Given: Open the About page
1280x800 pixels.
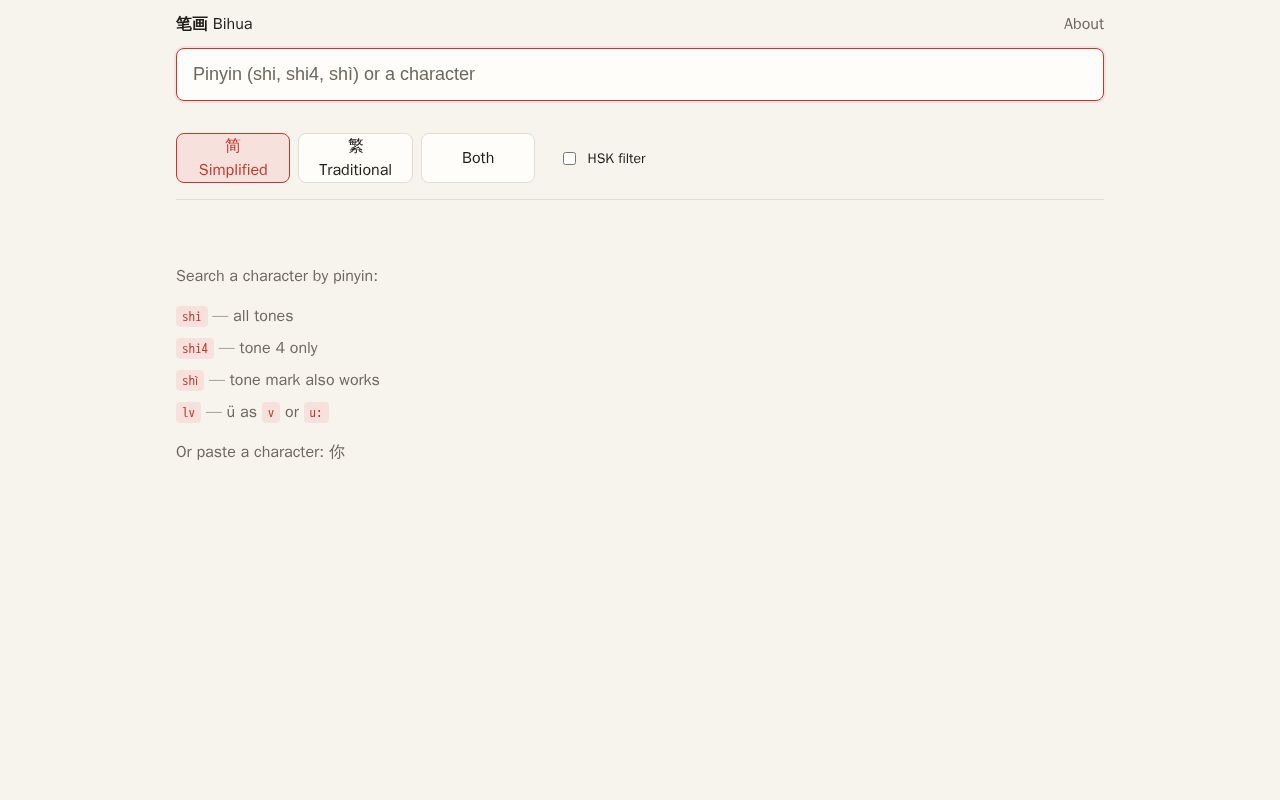Looking at the screenshot, I should point(1083,24).
